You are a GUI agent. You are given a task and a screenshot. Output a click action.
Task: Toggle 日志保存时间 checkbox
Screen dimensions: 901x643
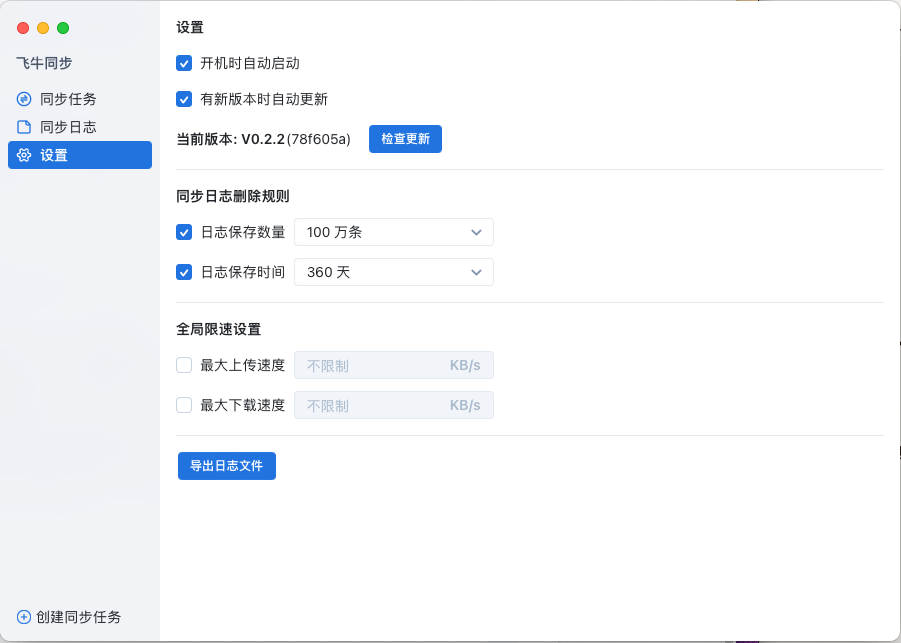tap(184, 272)
